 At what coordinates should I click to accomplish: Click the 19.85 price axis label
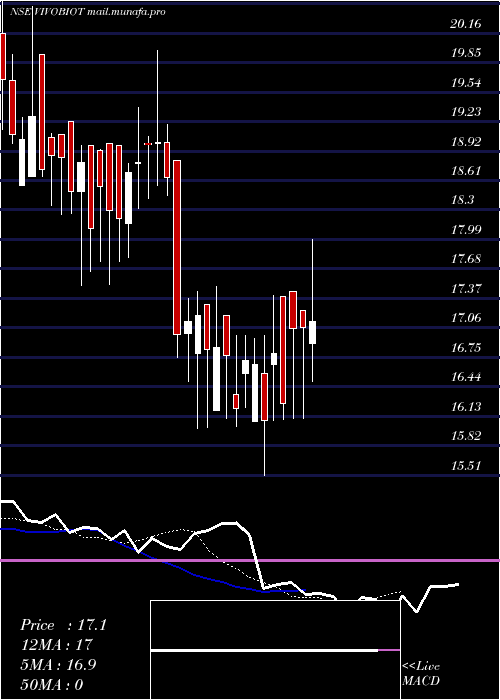pos(466,54)
